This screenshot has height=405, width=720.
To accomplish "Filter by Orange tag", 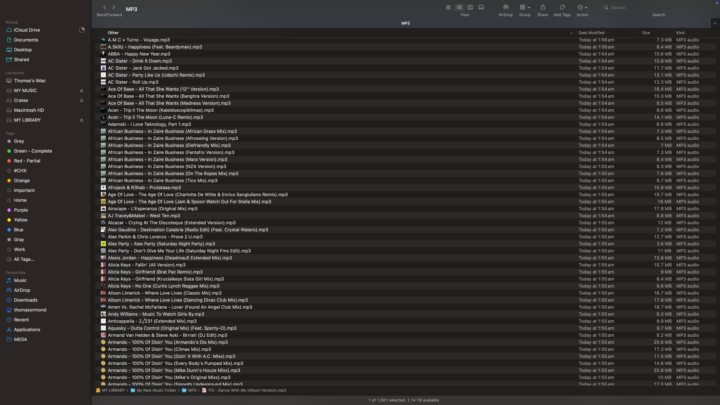I will click(22, 180).
